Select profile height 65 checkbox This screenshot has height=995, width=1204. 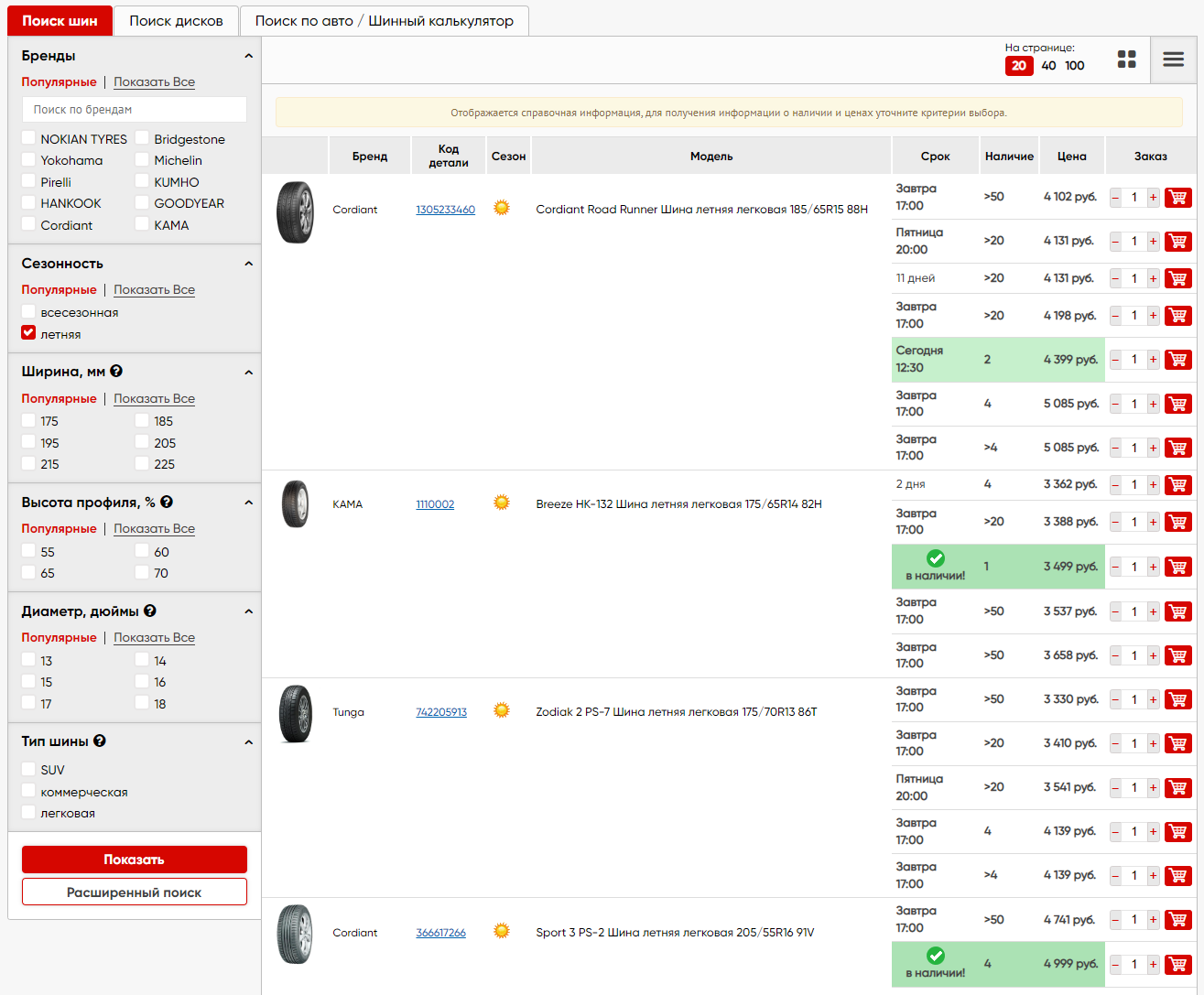point(28,572)
